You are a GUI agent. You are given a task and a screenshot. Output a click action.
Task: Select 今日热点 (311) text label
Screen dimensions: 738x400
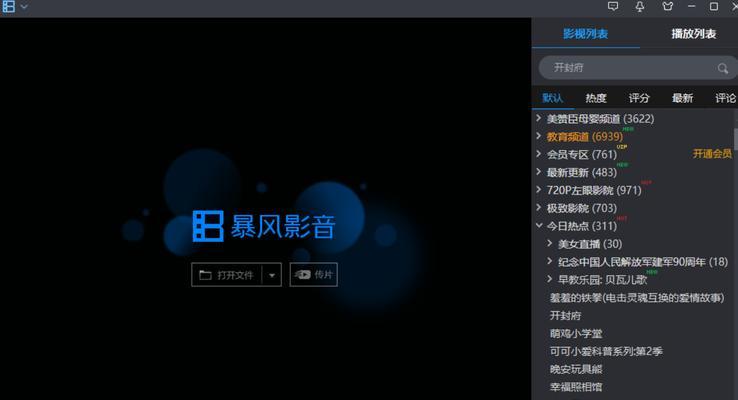[582, 226]
